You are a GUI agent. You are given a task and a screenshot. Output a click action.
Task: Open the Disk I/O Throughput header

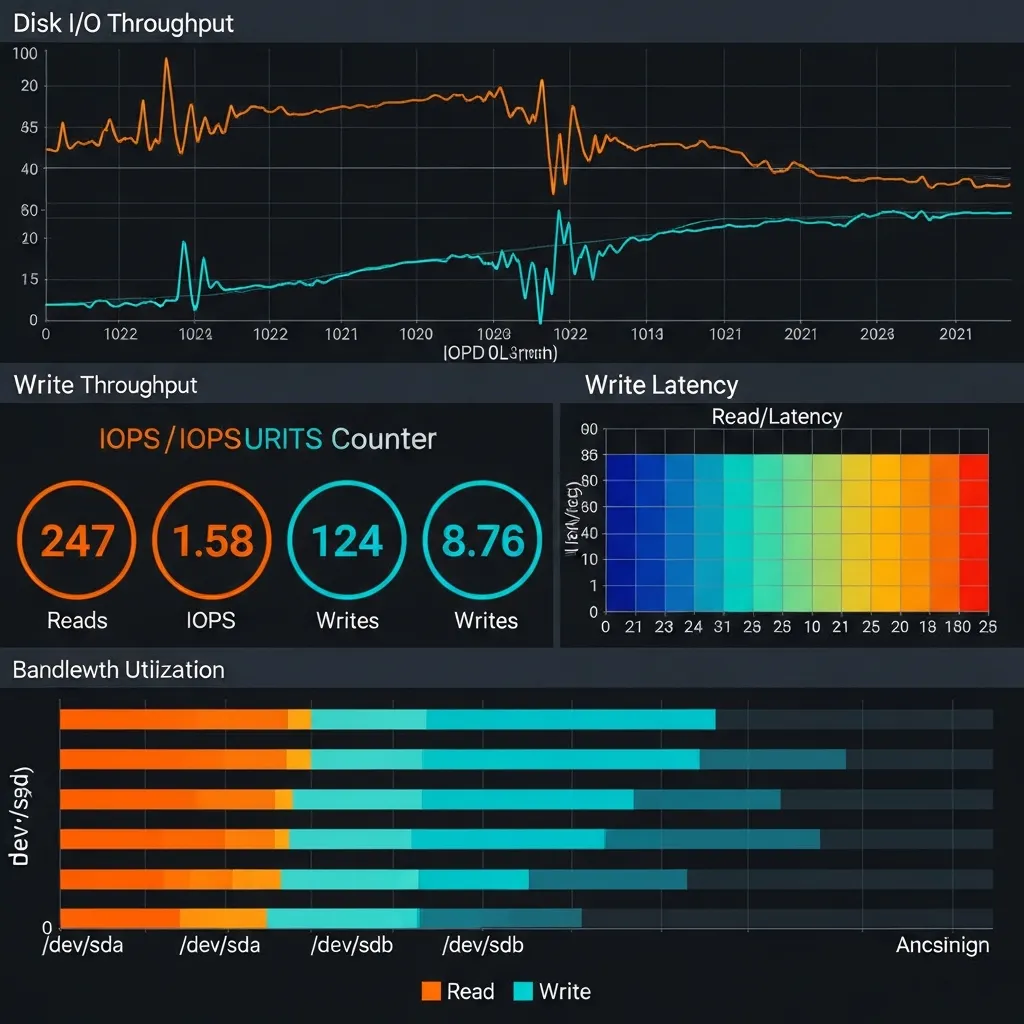pyautogui.click(x=122, y=22)
